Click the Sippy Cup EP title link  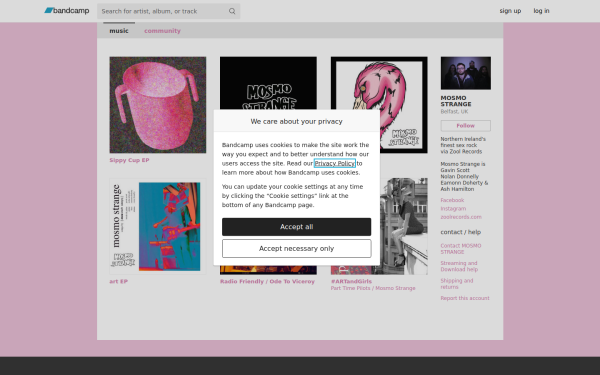(129, 160)
